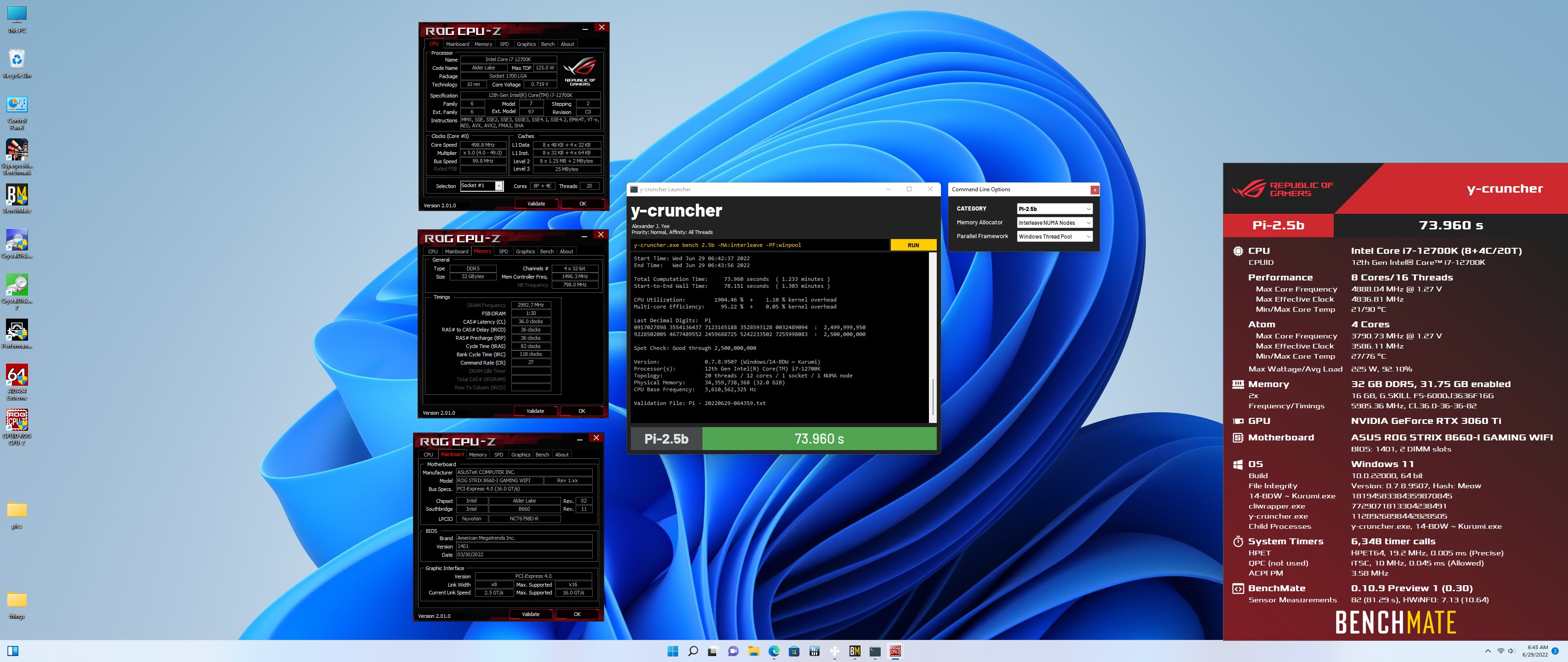Open notification center badge
This screenshot has width=1568, height=662.
1555,651
